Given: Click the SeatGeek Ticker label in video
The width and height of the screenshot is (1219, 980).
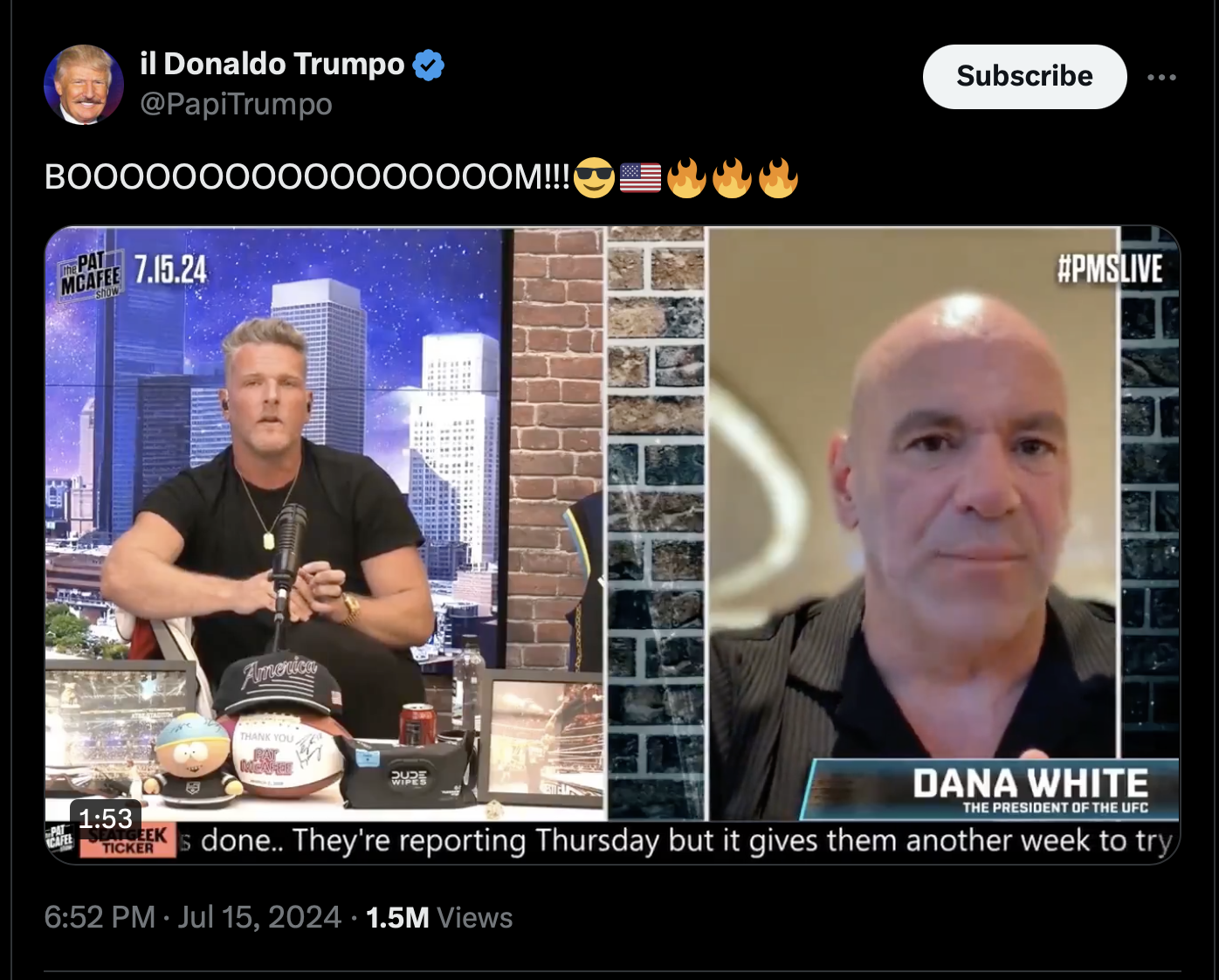Looking at the screenshot, I should [127, 841].
